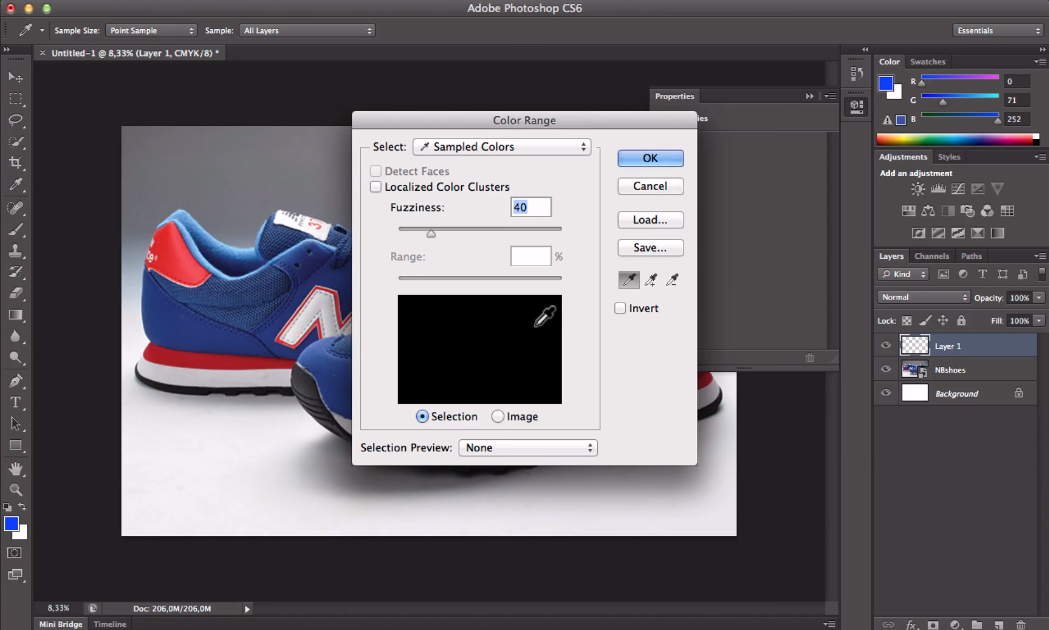This screenshot has height=630, width=1049.
Task: Open the Select Sampled Colors dropdown
Action: coord(502,147)
